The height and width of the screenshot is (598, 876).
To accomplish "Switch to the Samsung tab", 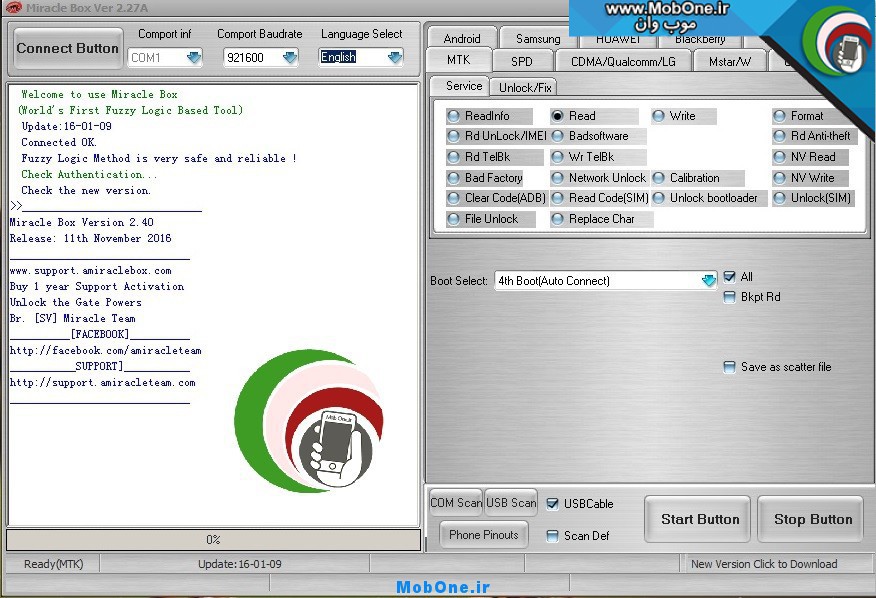I will point(538,39).
